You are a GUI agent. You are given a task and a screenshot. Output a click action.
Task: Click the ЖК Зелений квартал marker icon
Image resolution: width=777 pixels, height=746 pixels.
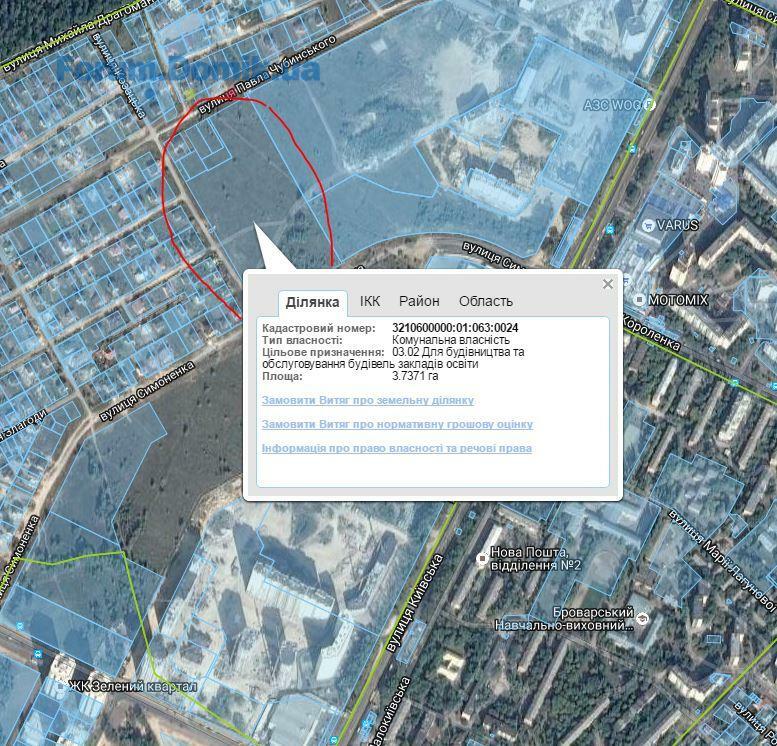59,687
